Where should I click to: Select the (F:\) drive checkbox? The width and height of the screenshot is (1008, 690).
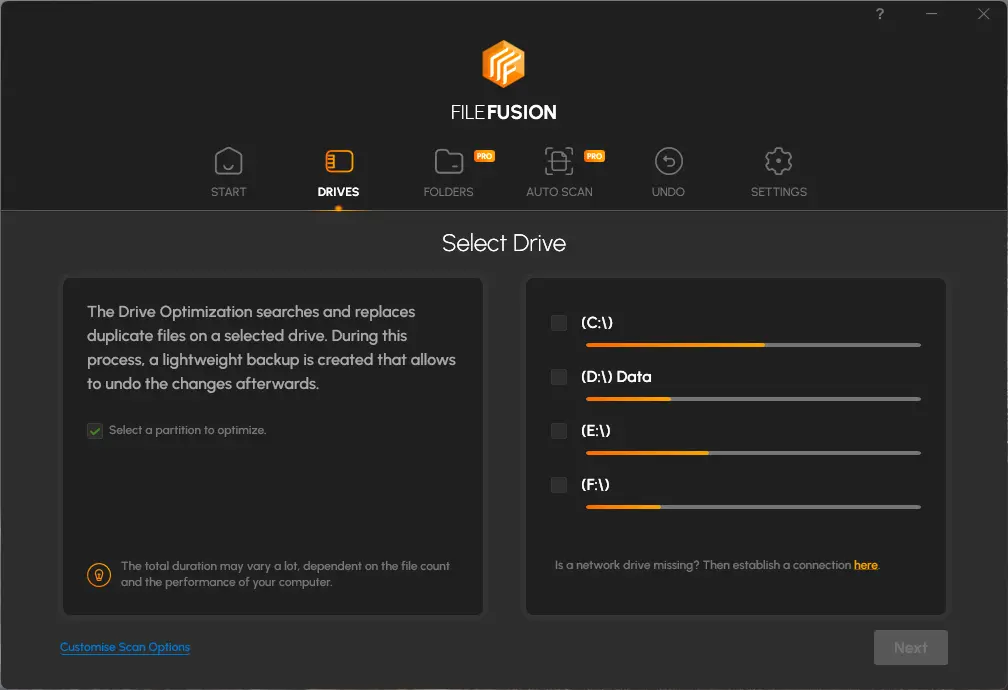pyautogui.click(x=559, y=485)
